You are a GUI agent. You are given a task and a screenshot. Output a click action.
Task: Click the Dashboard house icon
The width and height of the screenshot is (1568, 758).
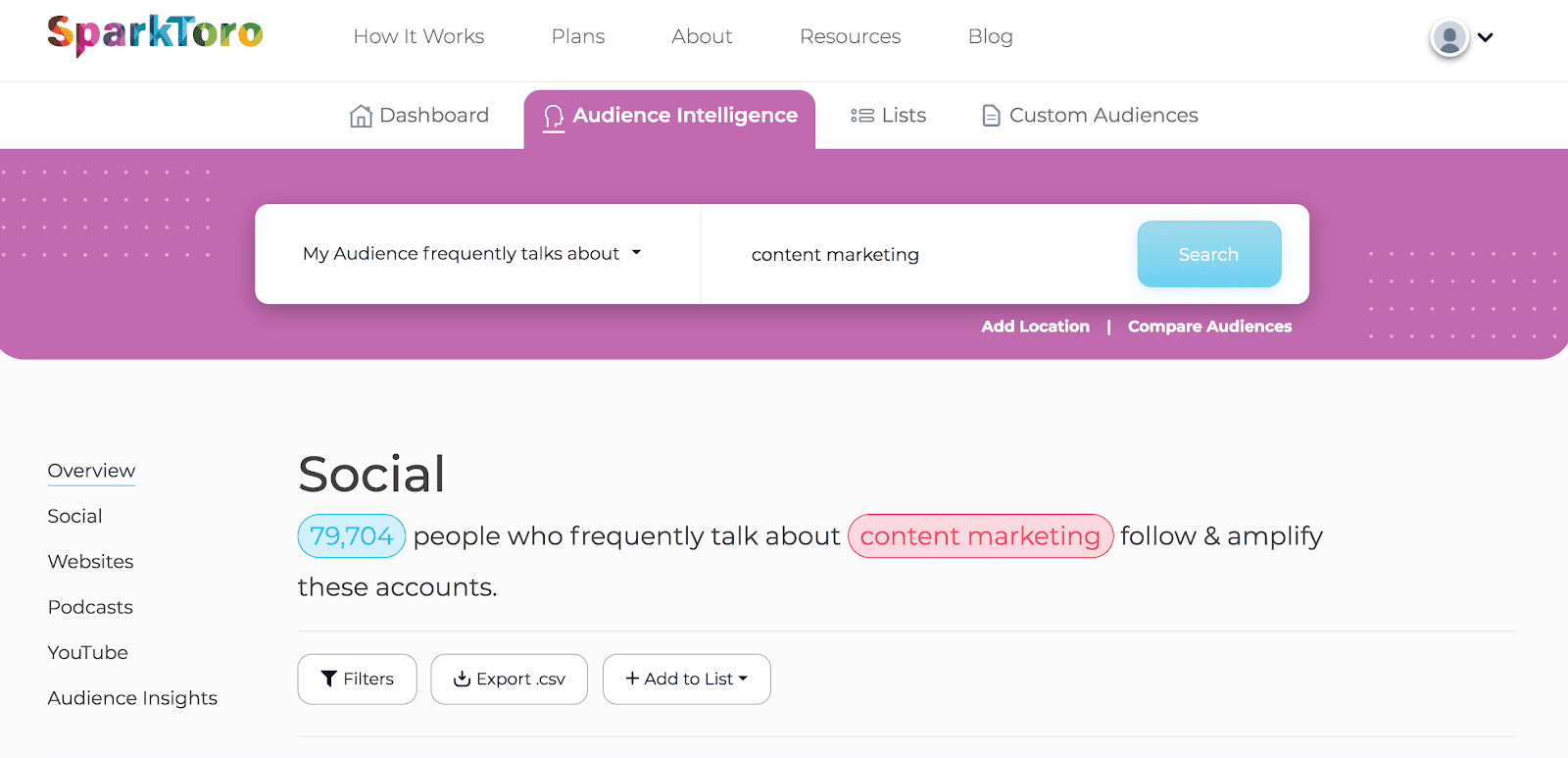point(361,116)
